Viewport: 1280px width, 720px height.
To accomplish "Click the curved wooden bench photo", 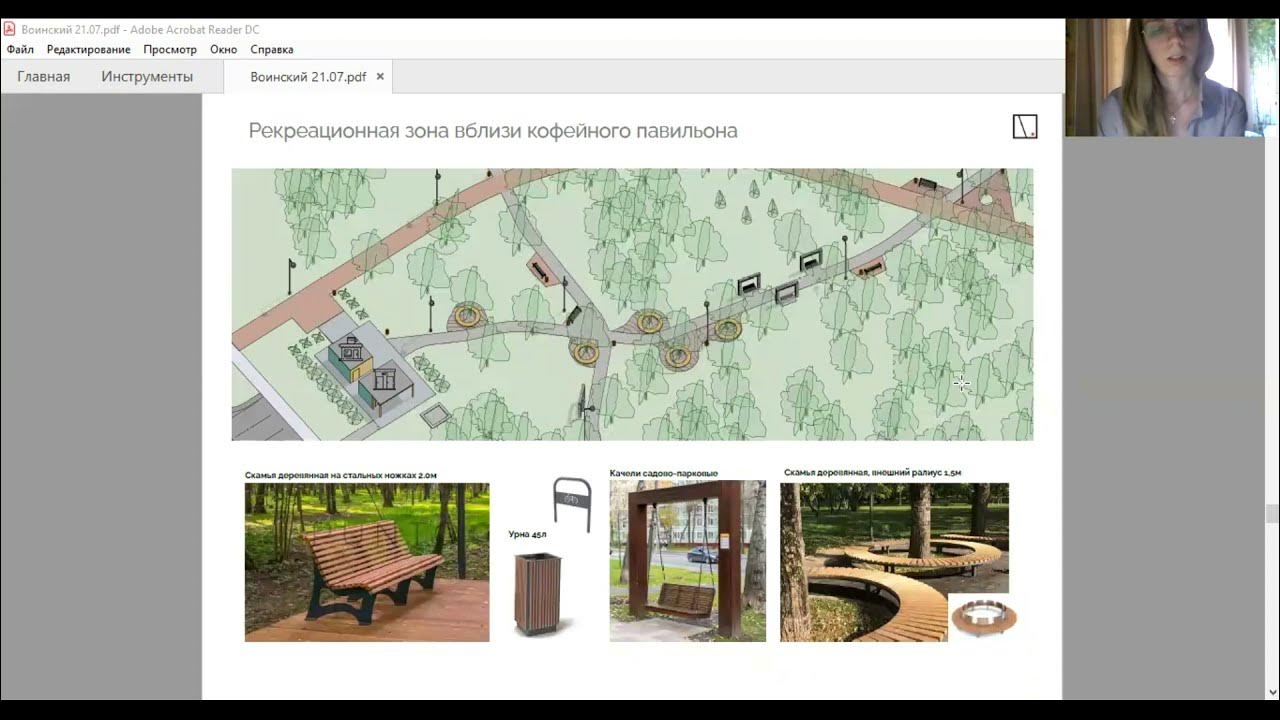I will click(x=894, y=562).
